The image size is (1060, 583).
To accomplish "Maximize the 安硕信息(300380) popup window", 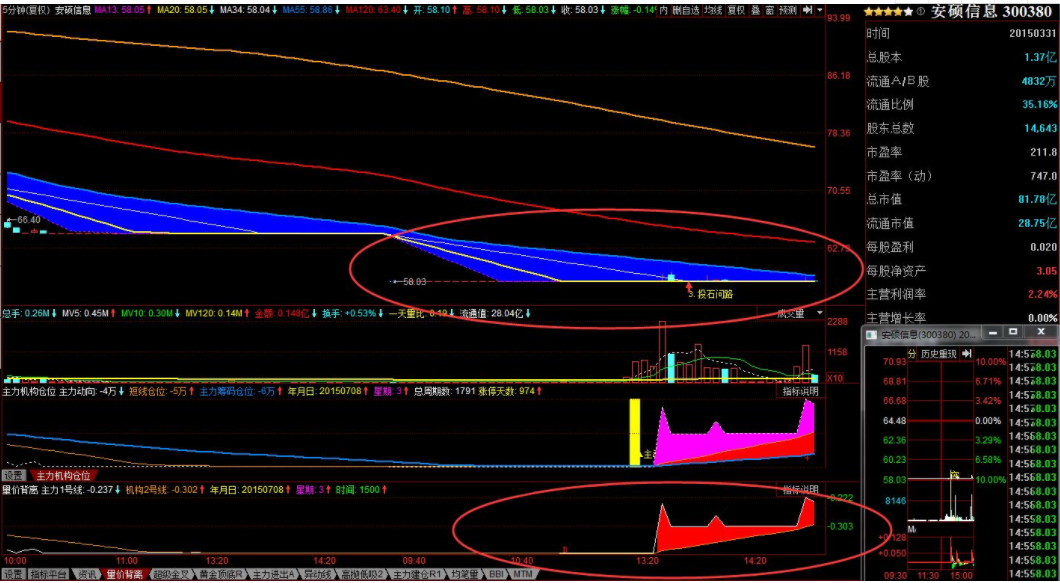I will 1013,332.
